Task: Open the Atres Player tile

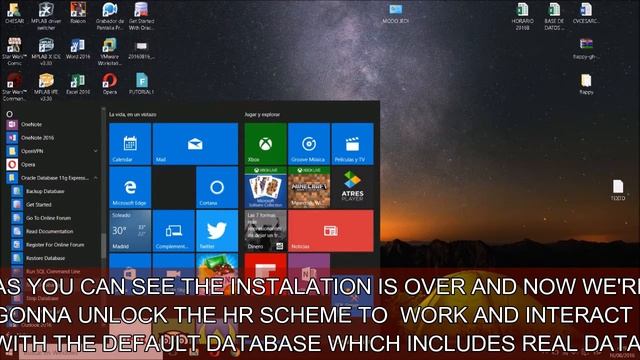Action: pyautogui.click(x=352, y=187)
